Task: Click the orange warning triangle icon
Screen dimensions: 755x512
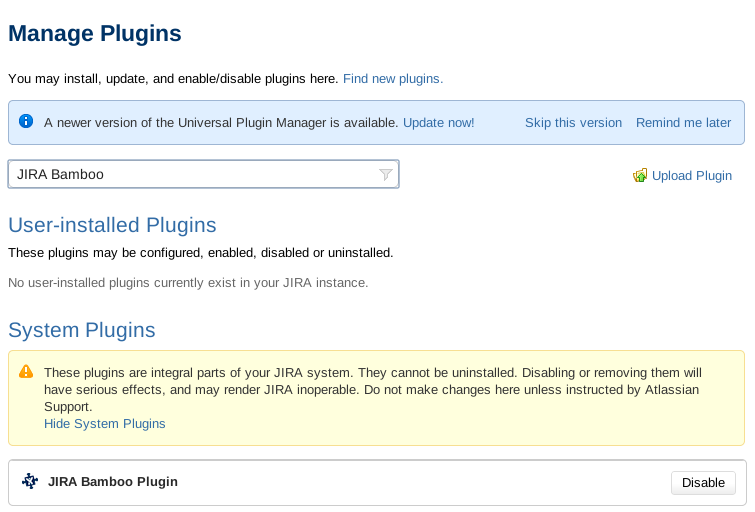Action: click(x=26, y=372)
